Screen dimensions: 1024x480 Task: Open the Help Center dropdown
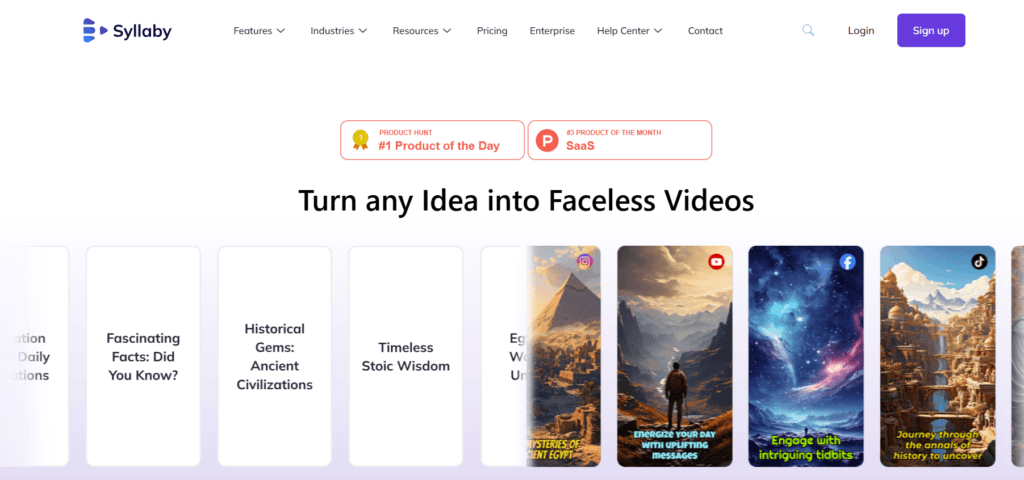click(x=630, y=31)
